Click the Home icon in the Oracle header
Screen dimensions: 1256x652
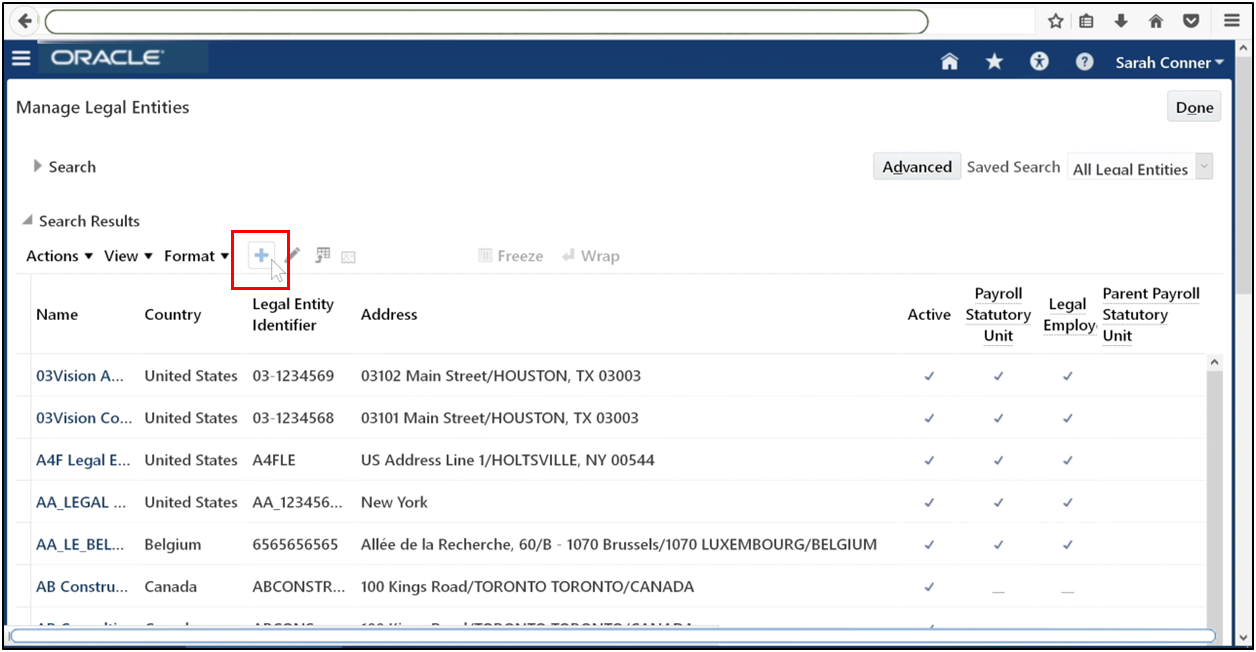pos(948,61)
